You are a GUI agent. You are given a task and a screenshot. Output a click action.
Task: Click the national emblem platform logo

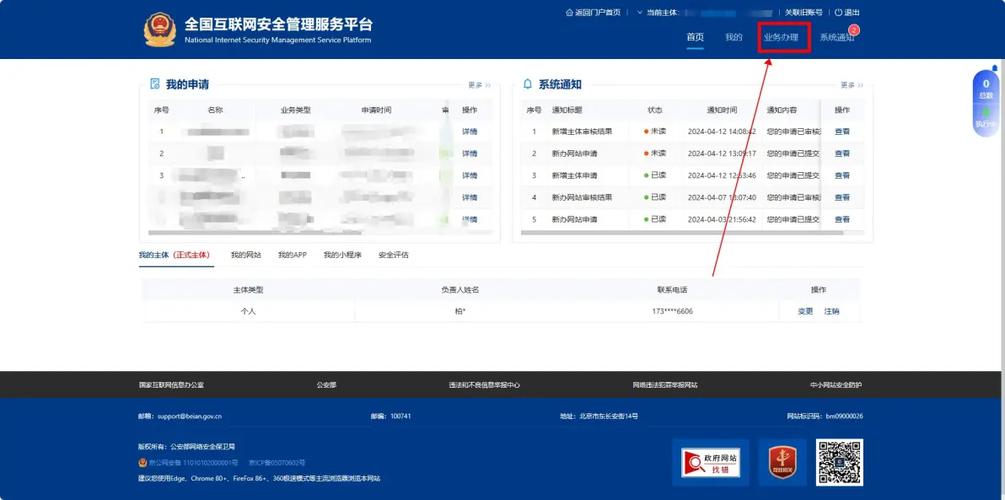tap(160, 29)
